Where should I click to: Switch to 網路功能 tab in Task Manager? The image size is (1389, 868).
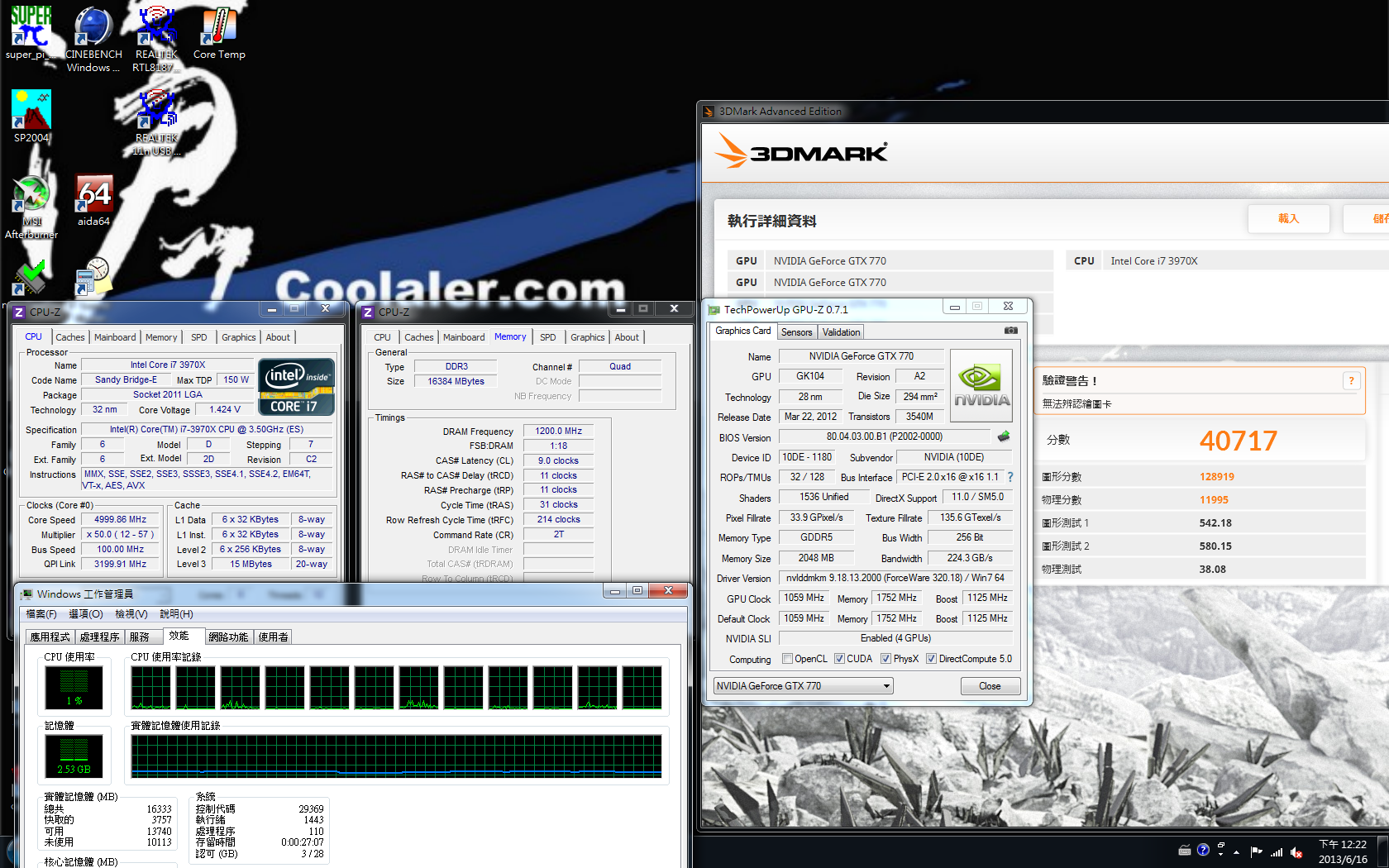tap(228, 637)
